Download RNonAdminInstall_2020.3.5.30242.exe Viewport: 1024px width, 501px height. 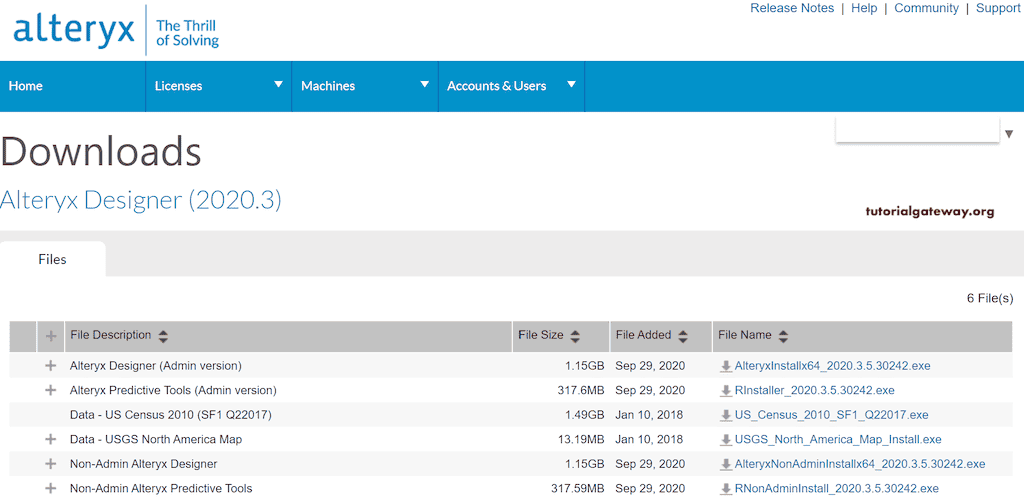coord(837,489)
